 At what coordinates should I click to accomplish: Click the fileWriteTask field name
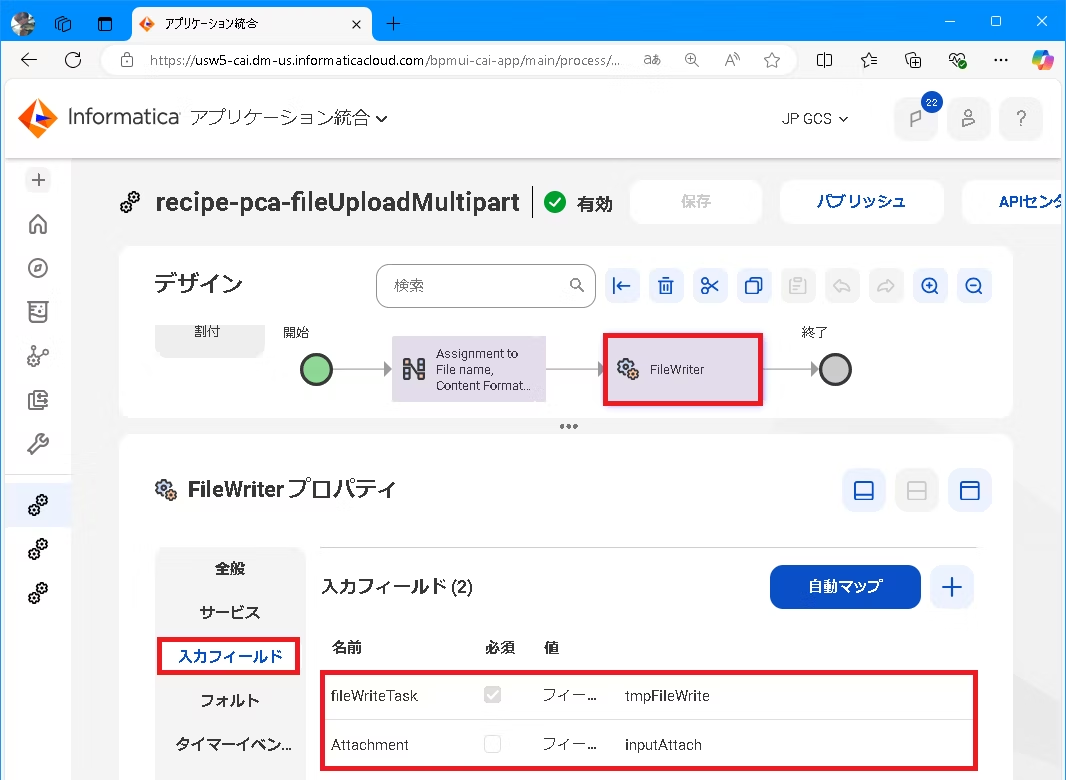pos(374,696)
